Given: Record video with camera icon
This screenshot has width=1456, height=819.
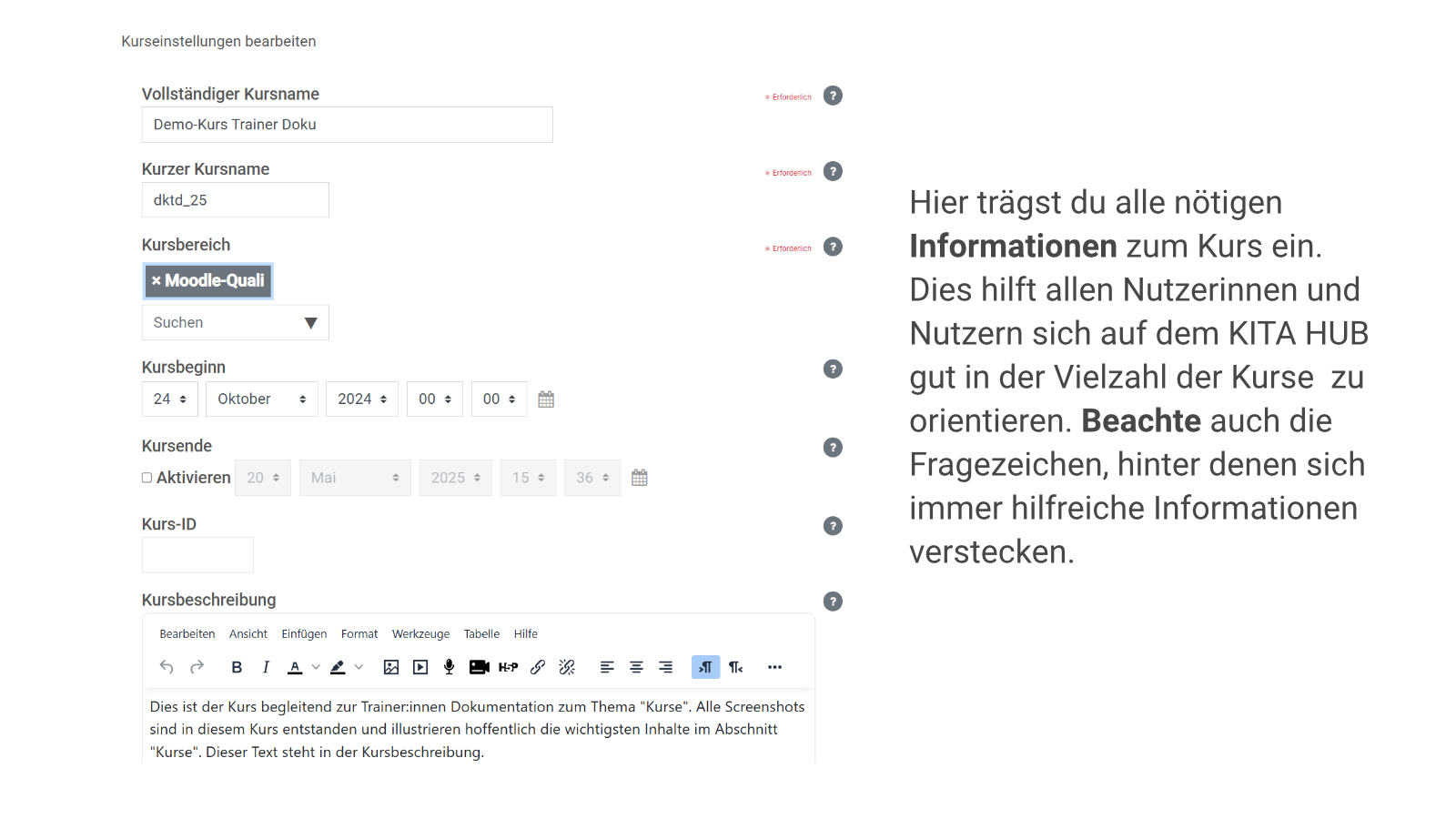Looking at the screenshot, I should (480, 667).
